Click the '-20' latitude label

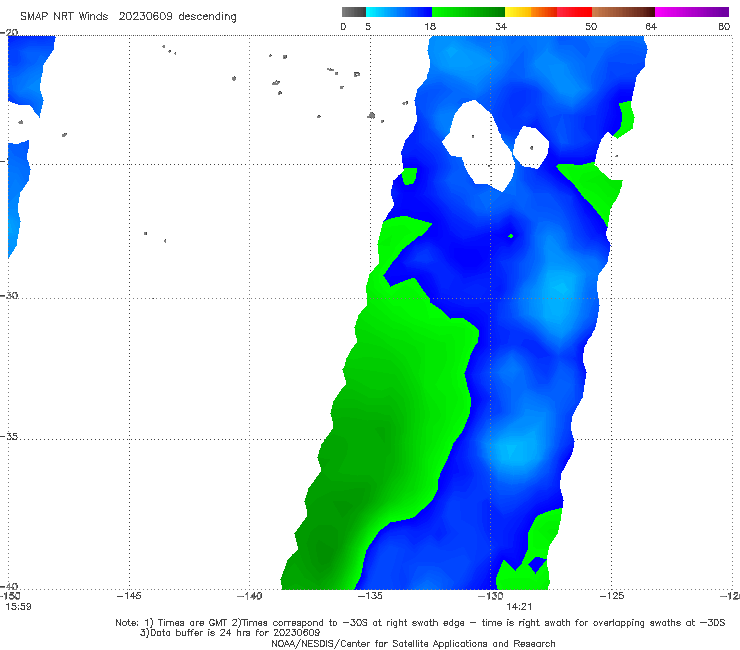pos(9,33)
